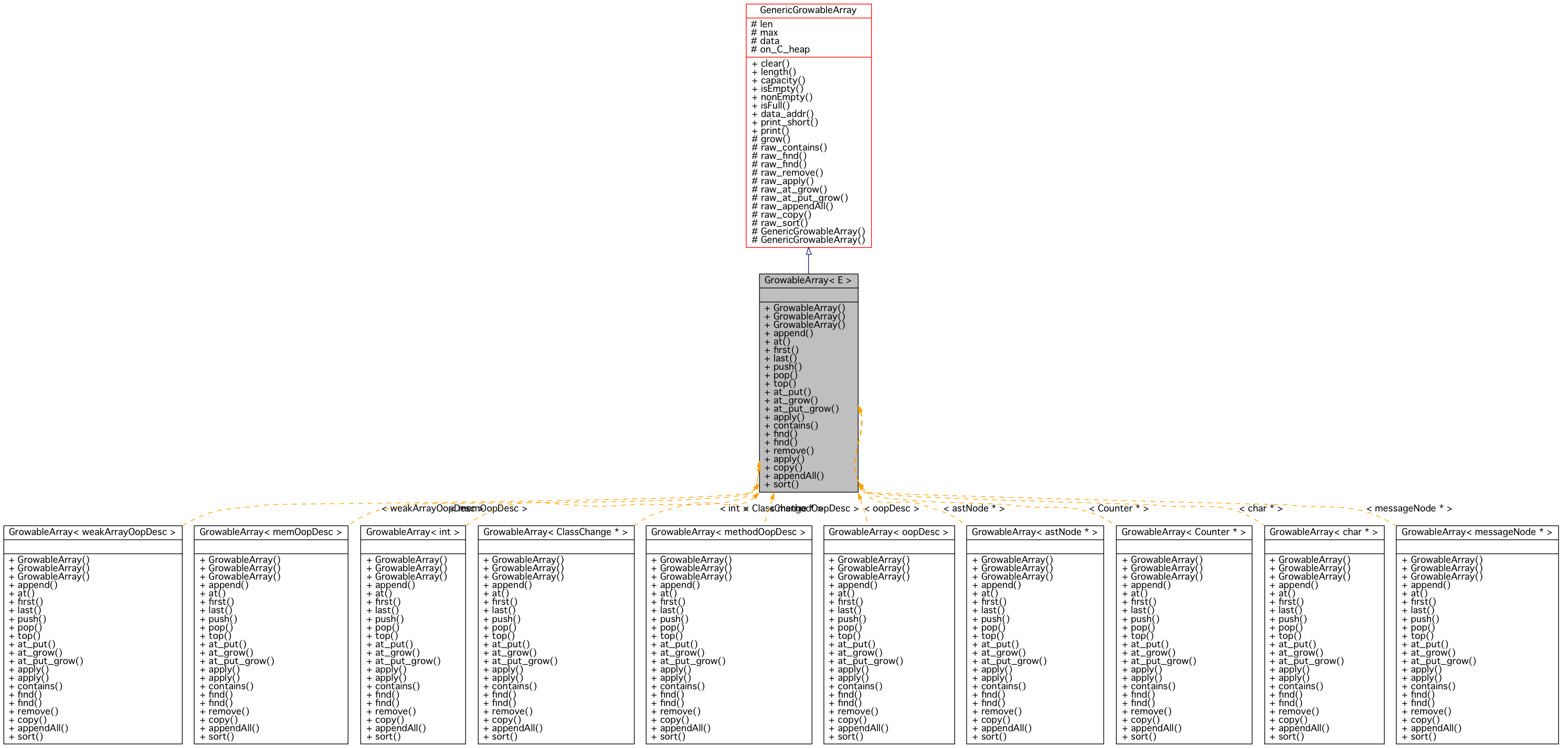Click the '< char * >' edge label
Screen dimensions: 1568x748
tap(1260, 509)
